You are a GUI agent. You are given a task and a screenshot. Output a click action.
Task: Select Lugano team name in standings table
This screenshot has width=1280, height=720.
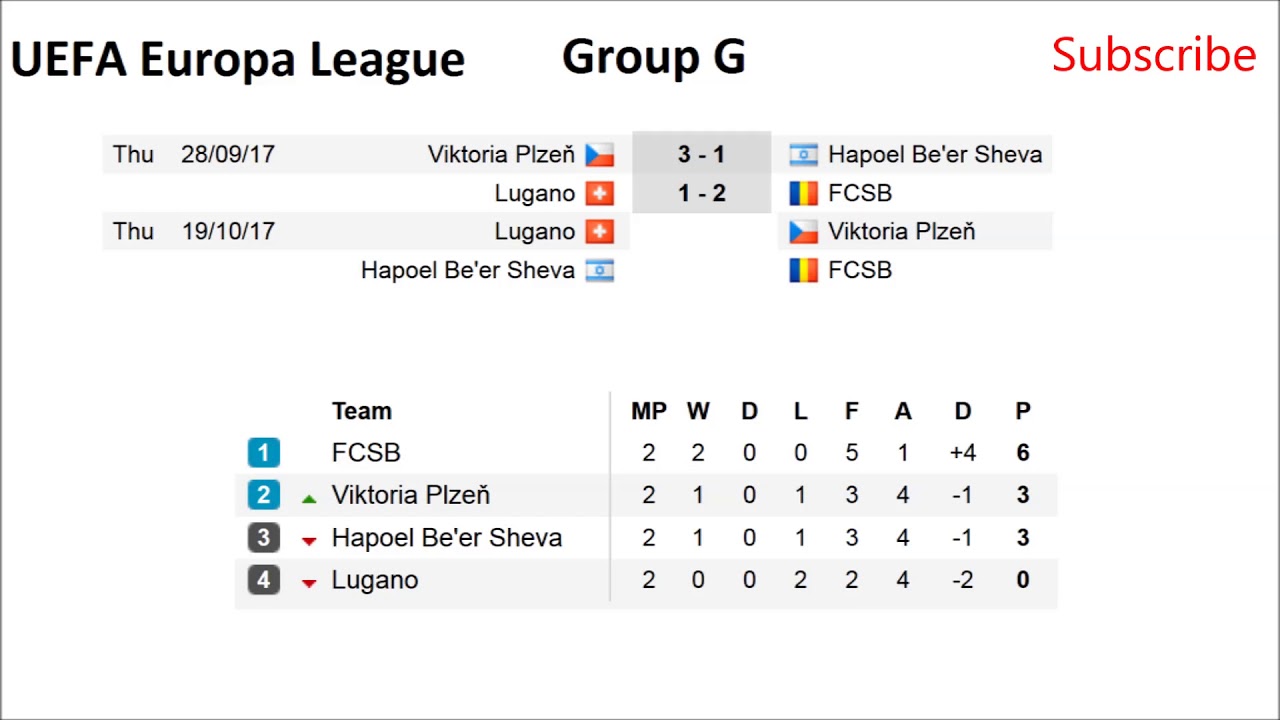[375, 580]
